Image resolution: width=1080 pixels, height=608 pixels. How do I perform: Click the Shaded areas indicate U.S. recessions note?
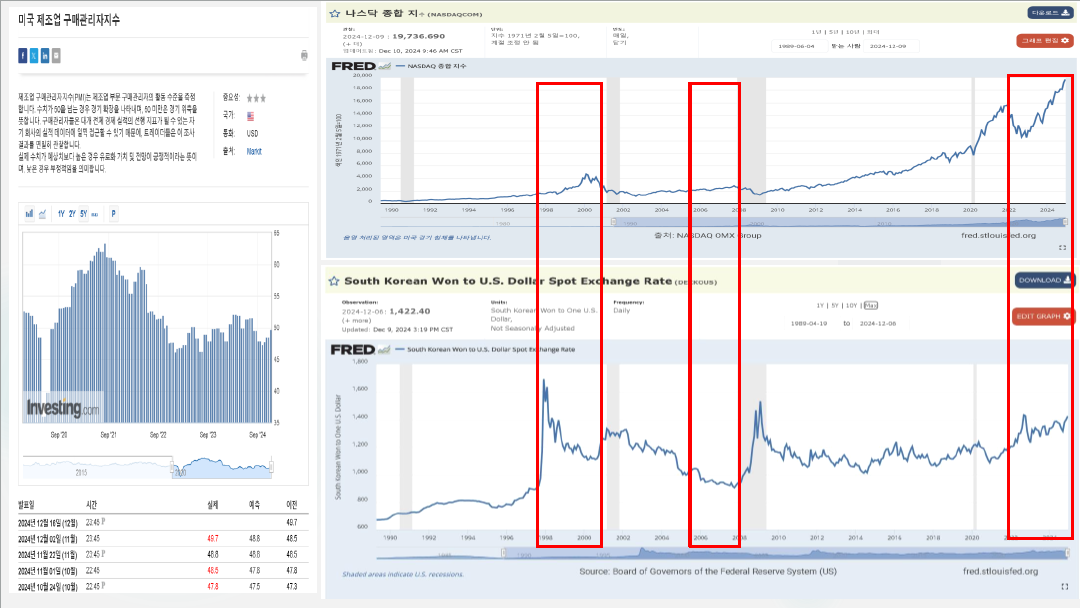pyautogui.click(x=403, y=574)
